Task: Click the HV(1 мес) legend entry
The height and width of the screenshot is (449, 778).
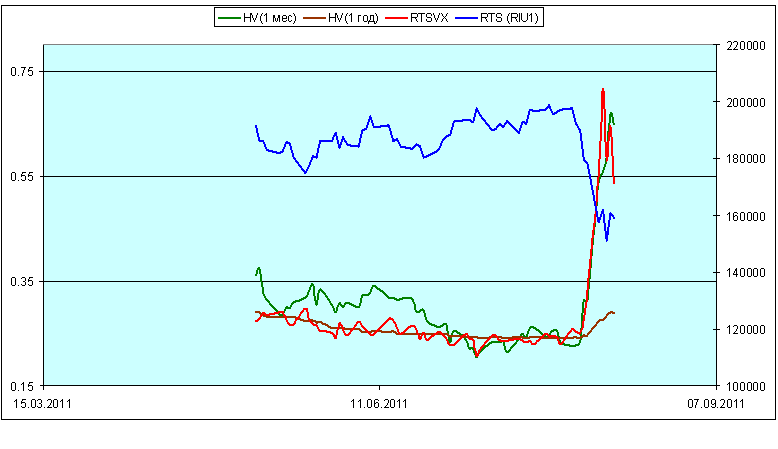Action: tap(257, 18)
